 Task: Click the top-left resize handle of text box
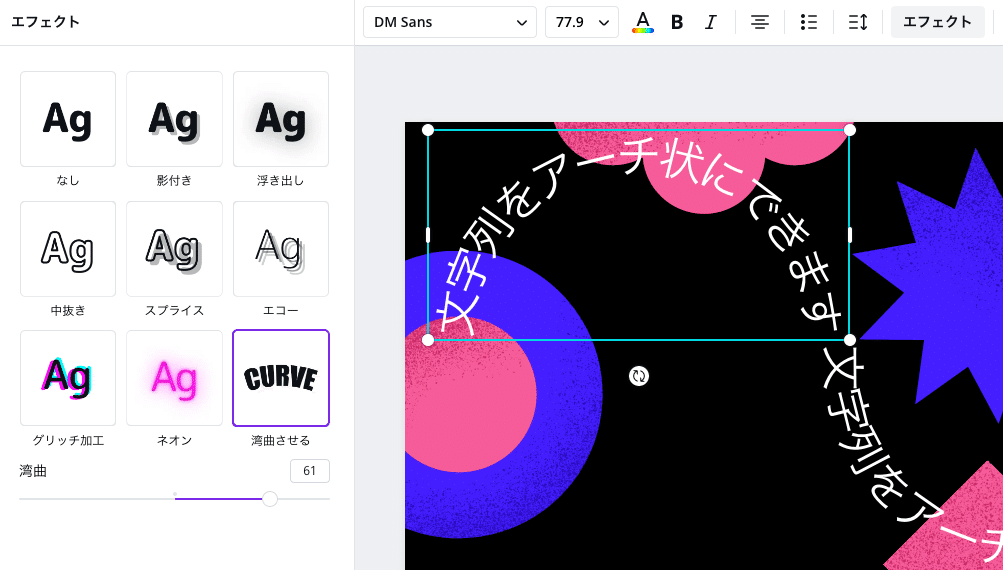[x=428, y=130]
